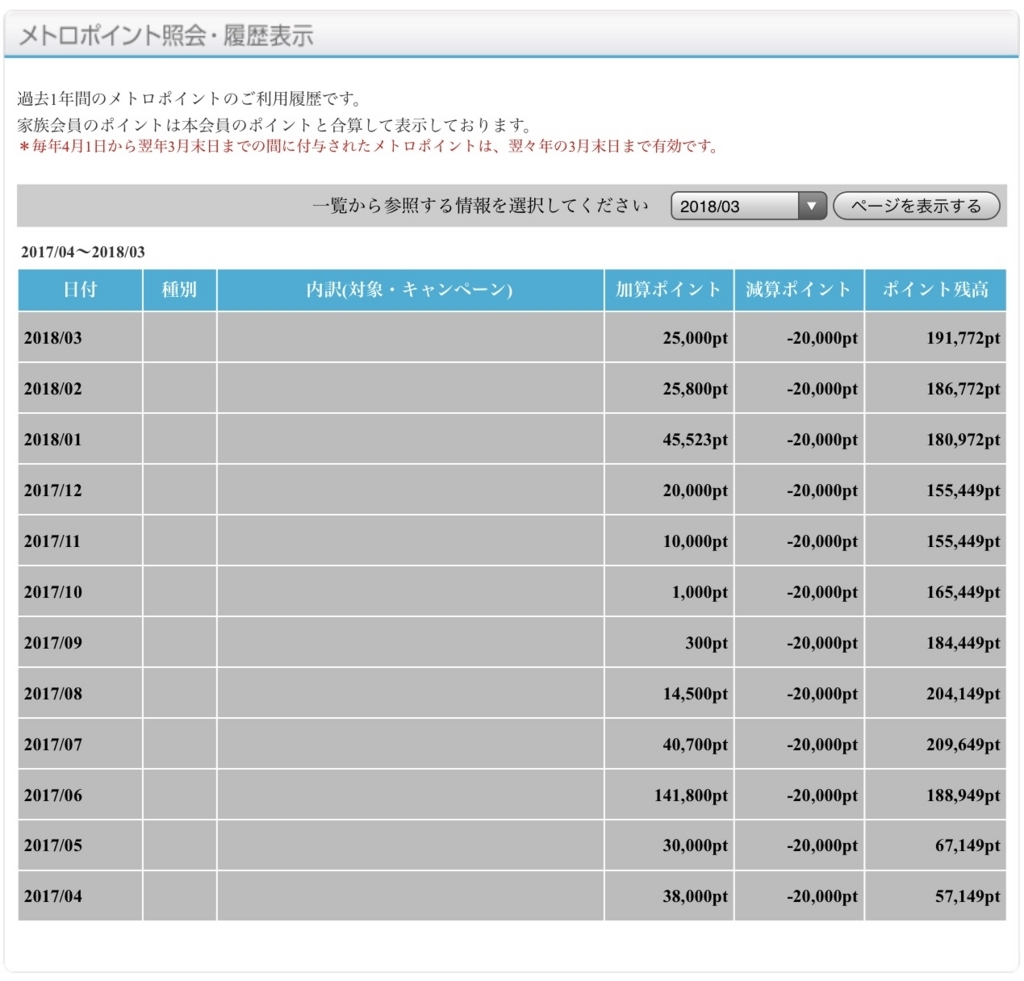Click the 184,449pt balance value
The height and width of the screenshot is (981, 1024).
(963, 643)
